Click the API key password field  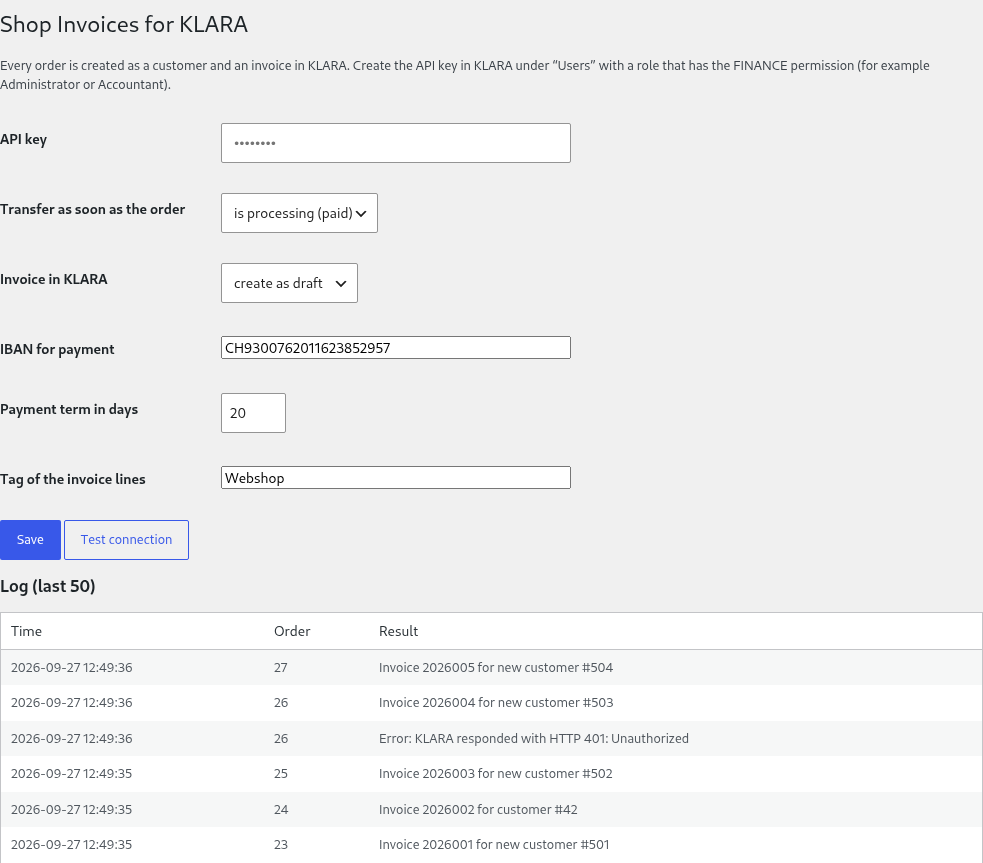click(x=396, y=143)
